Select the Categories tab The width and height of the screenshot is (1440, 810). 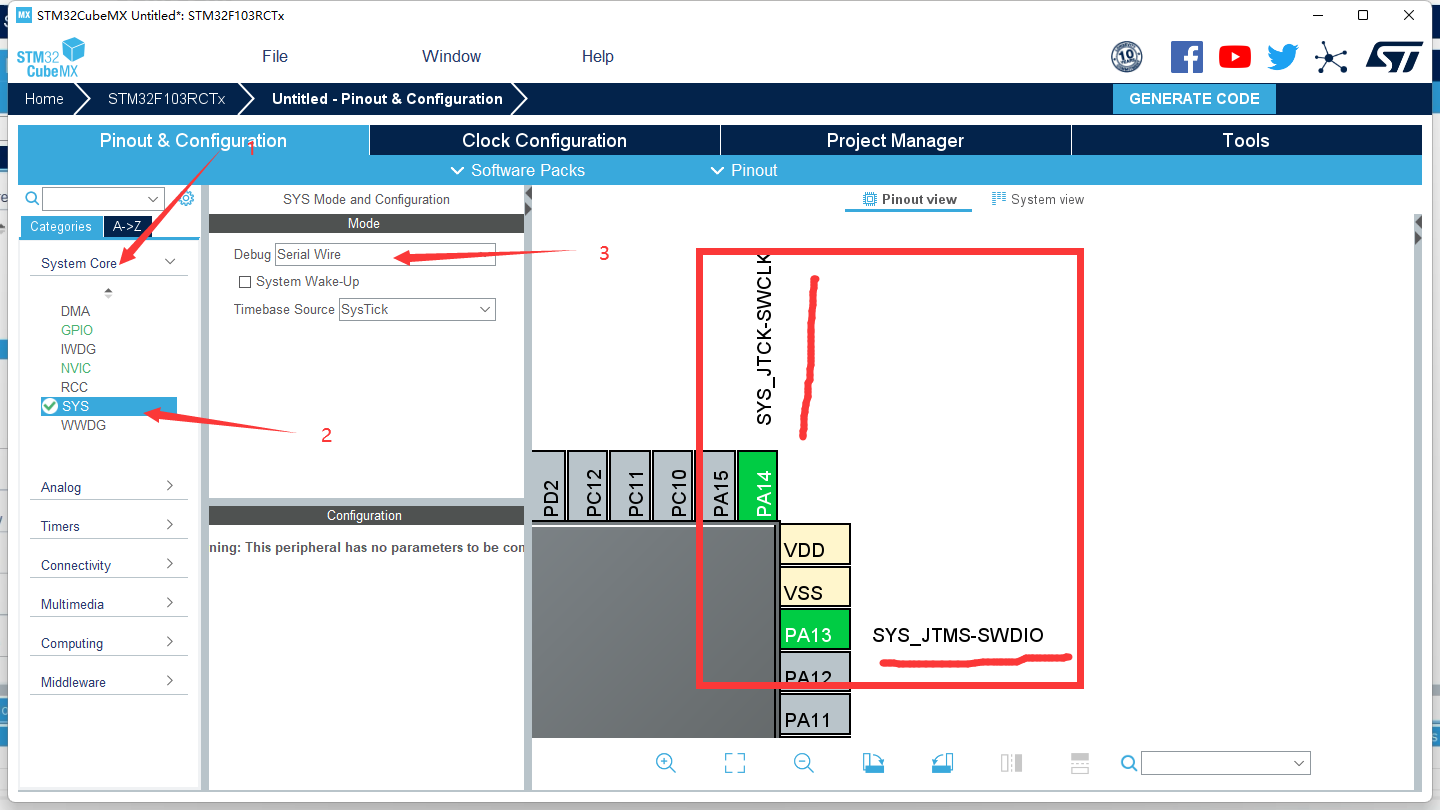pos(61,226)
